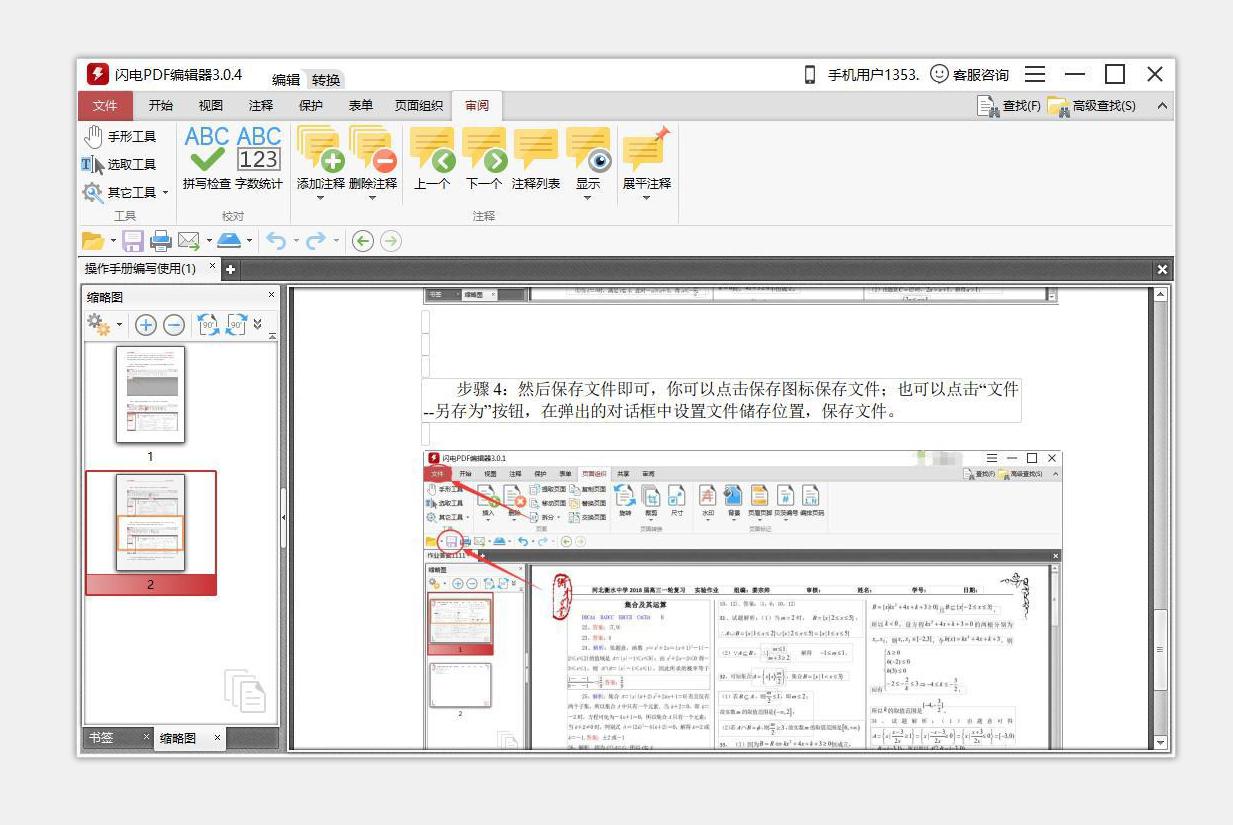Close the 操作手册编写使用(1) document tab

tap(212, 267)
